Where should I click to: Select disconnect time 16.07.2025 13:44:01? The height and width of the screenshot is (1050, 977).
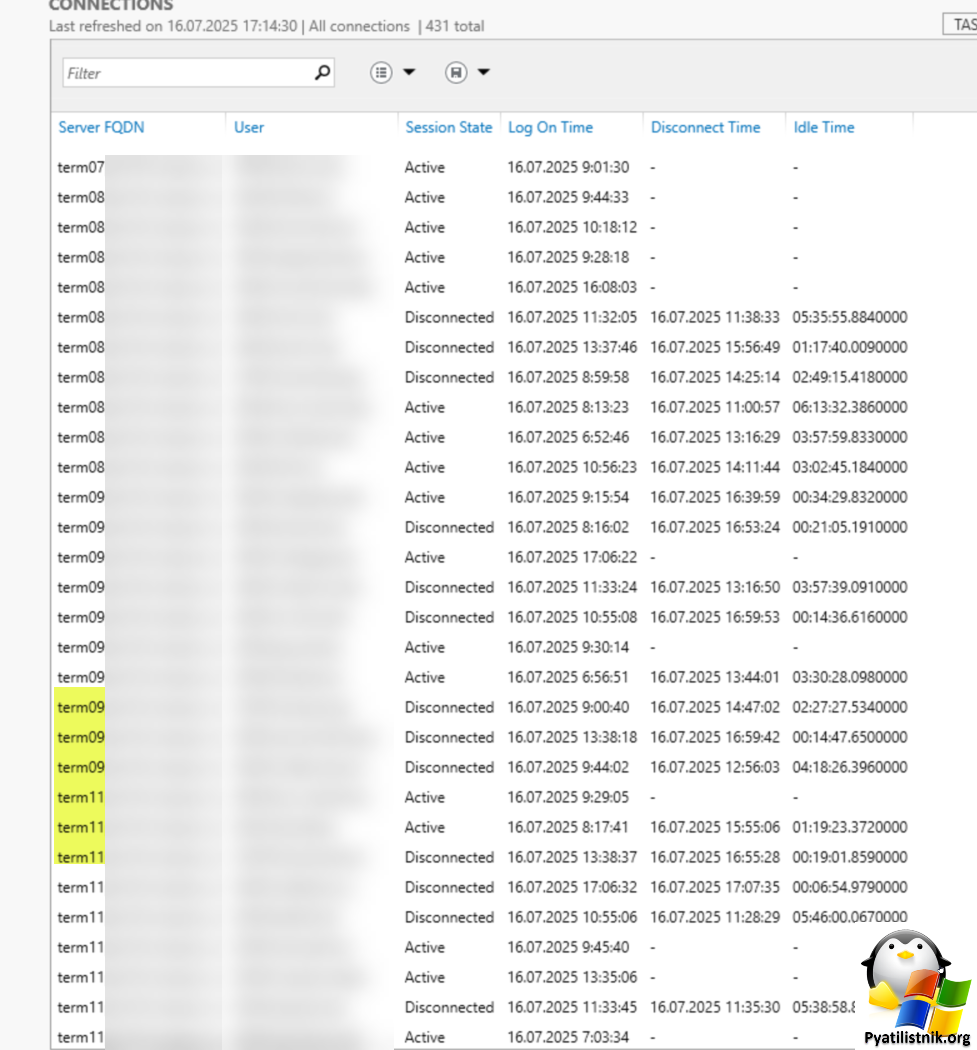[x=715, y=678]
